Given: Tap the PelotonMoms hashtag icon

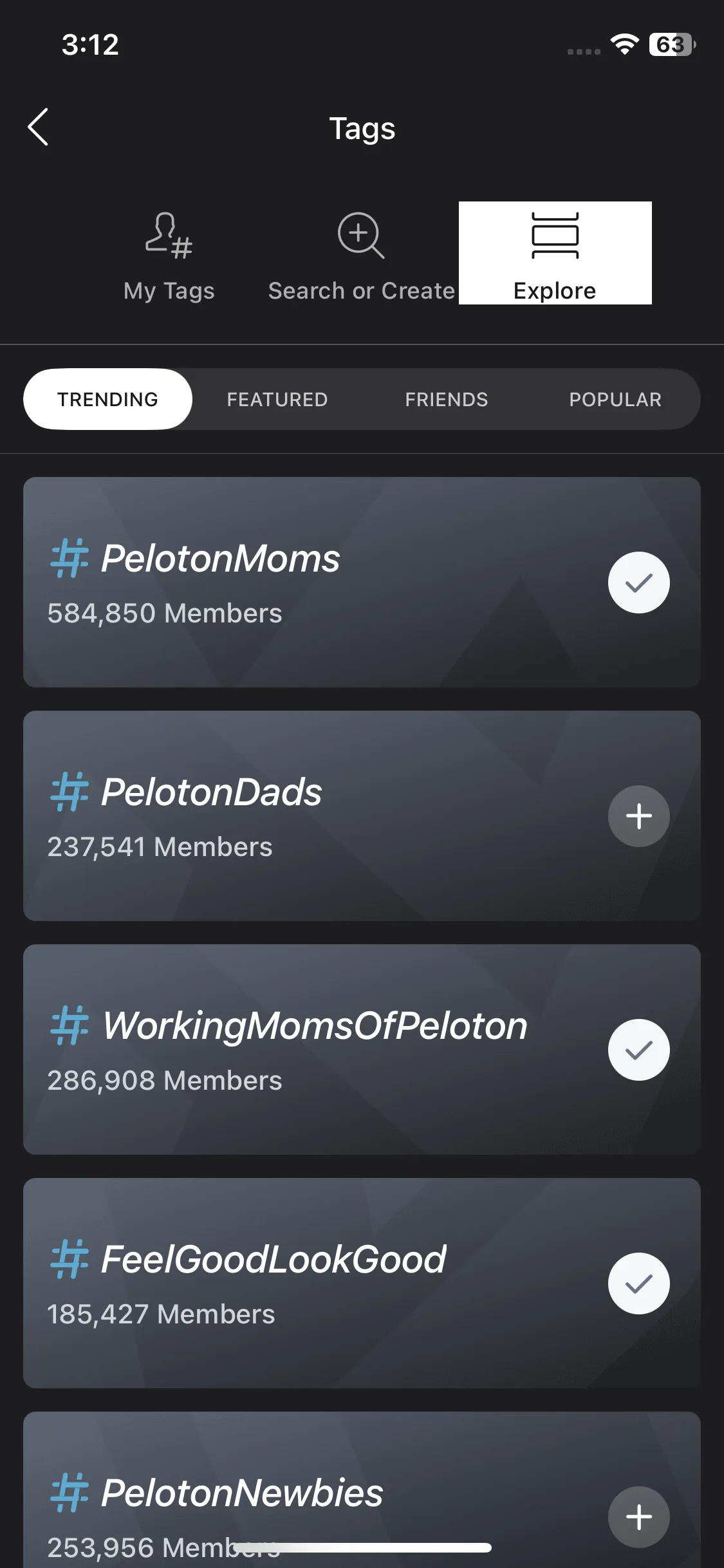Looking at the screenshot, I should [x=69, y=559].
